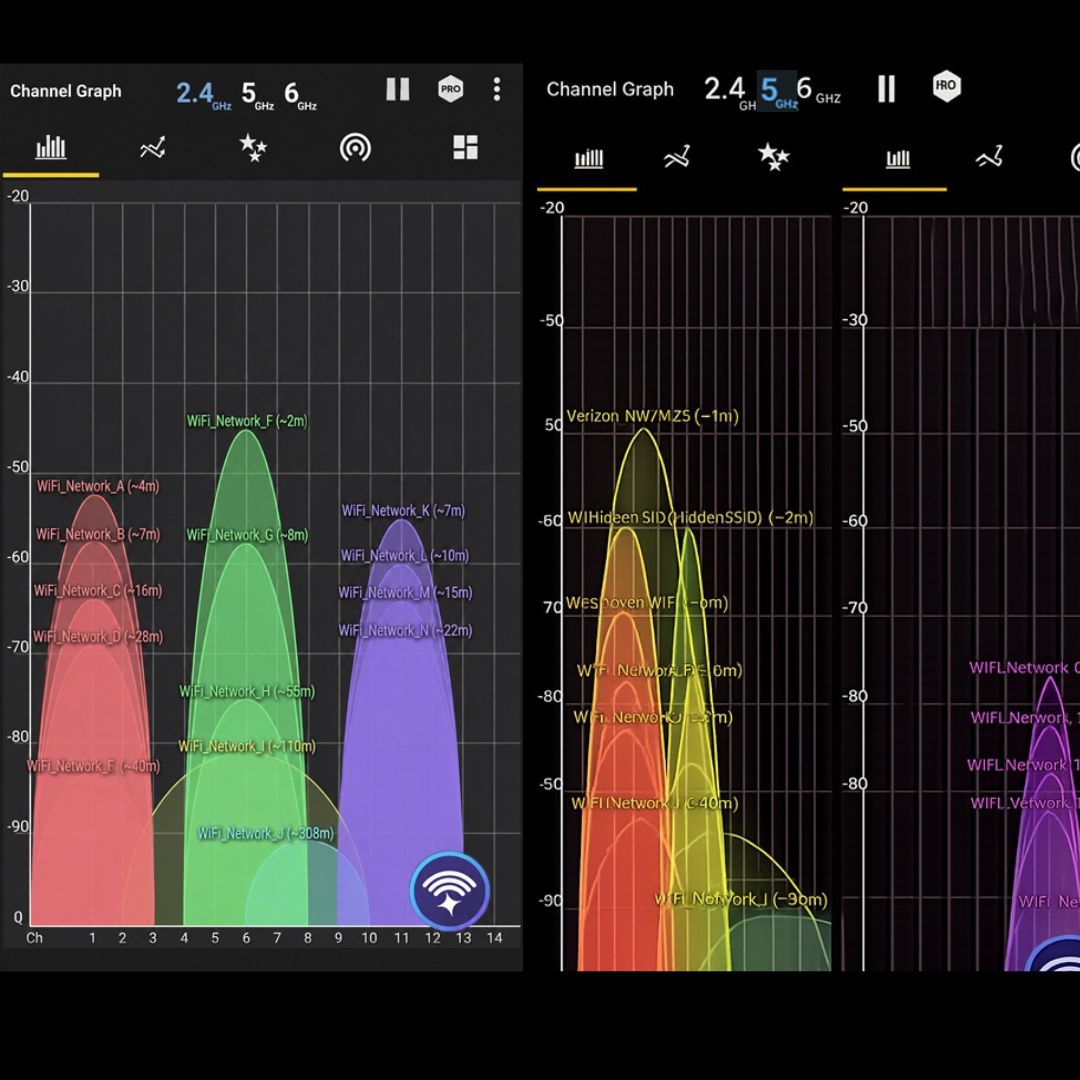
Task: Click channel 14 on the axis
Action: tap(494, 938)
